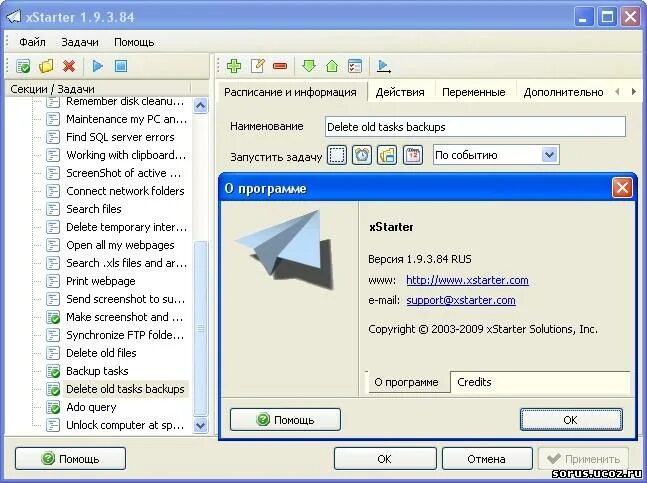Viewport: 647px width, 483px height.
Task: Click task list scroll up arrow
Action: coord(201,106)
